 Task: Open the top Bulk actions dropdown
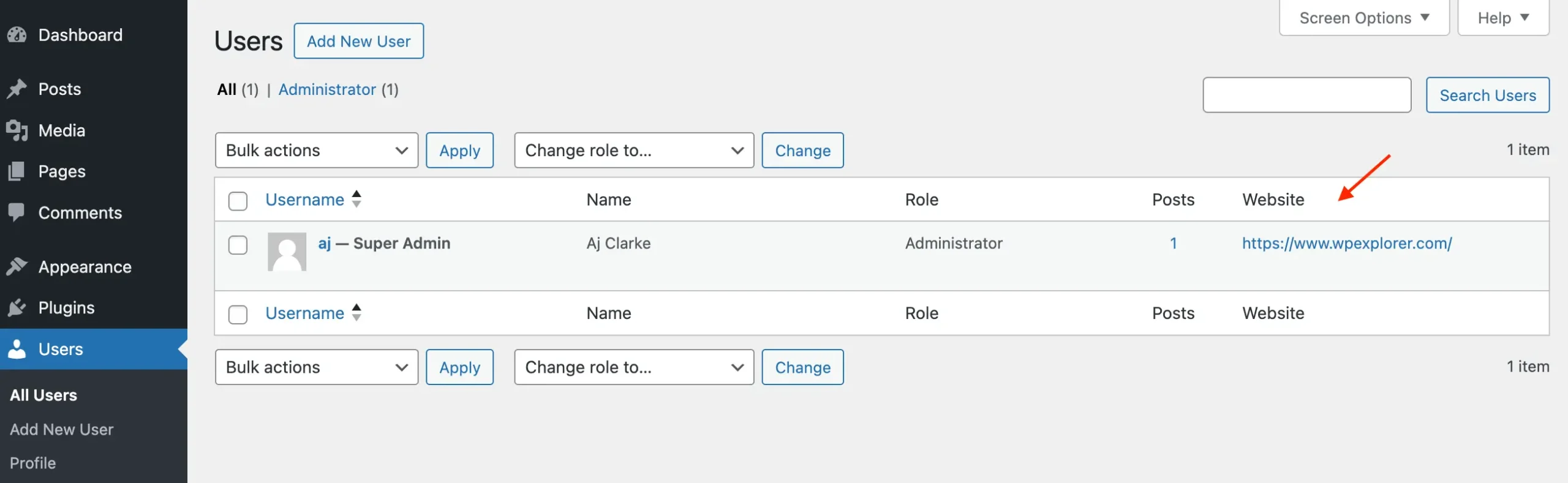pyautogui.click(x=316, y=151)
